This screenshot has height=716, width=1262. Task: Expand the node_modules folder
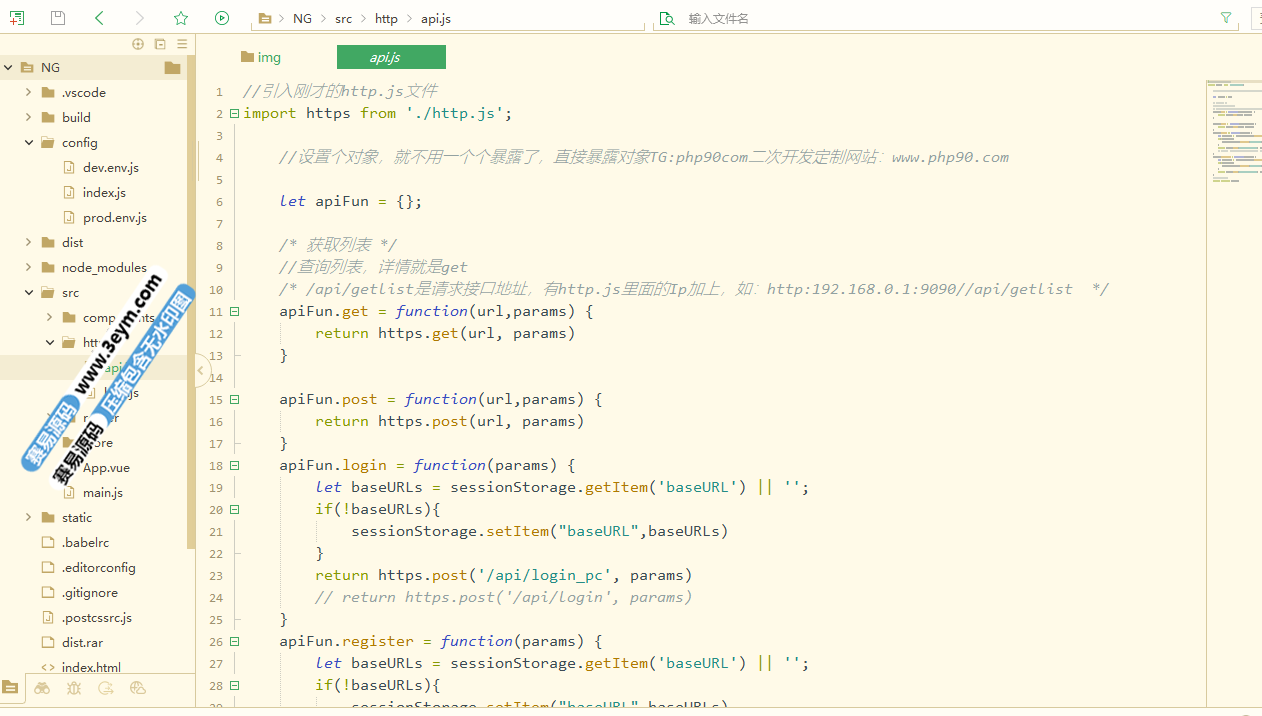pos(29,267)
